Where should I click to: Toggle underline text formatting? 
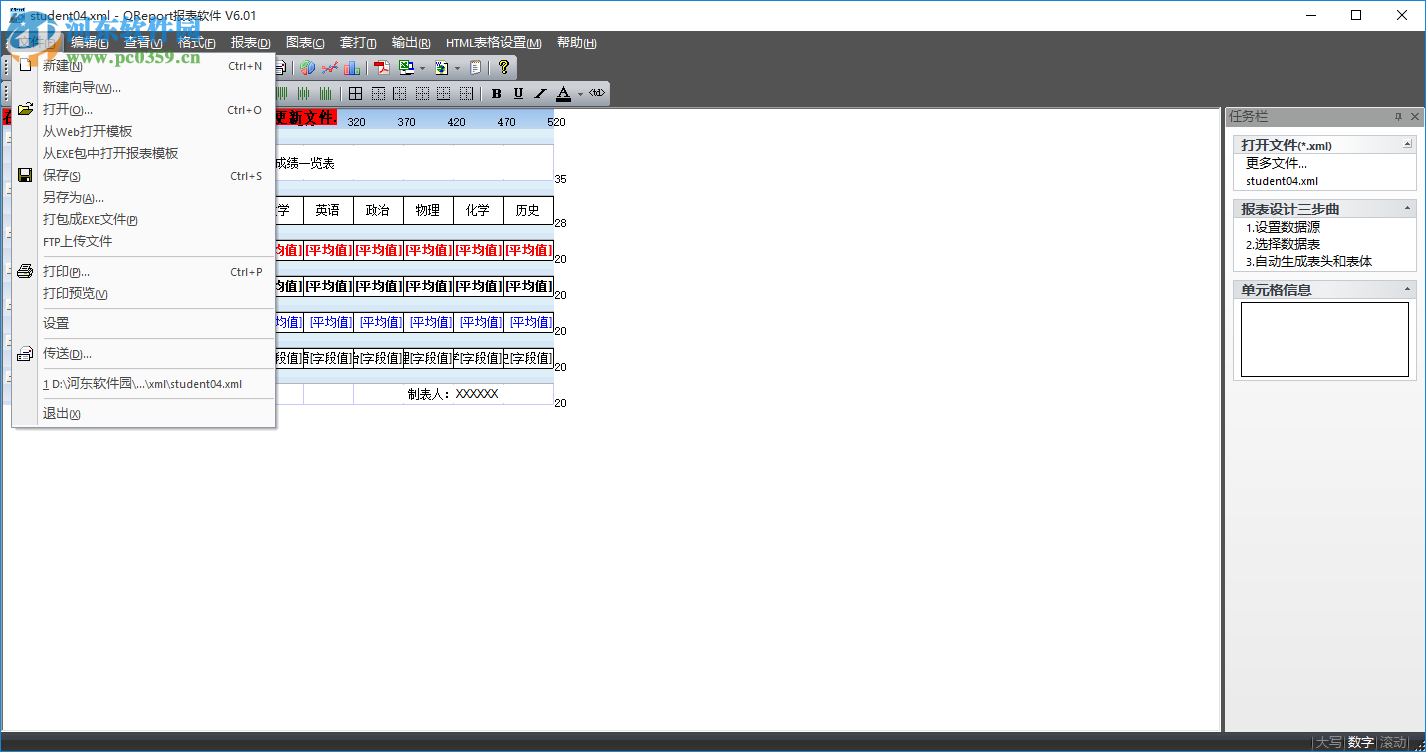click(518, 93)
